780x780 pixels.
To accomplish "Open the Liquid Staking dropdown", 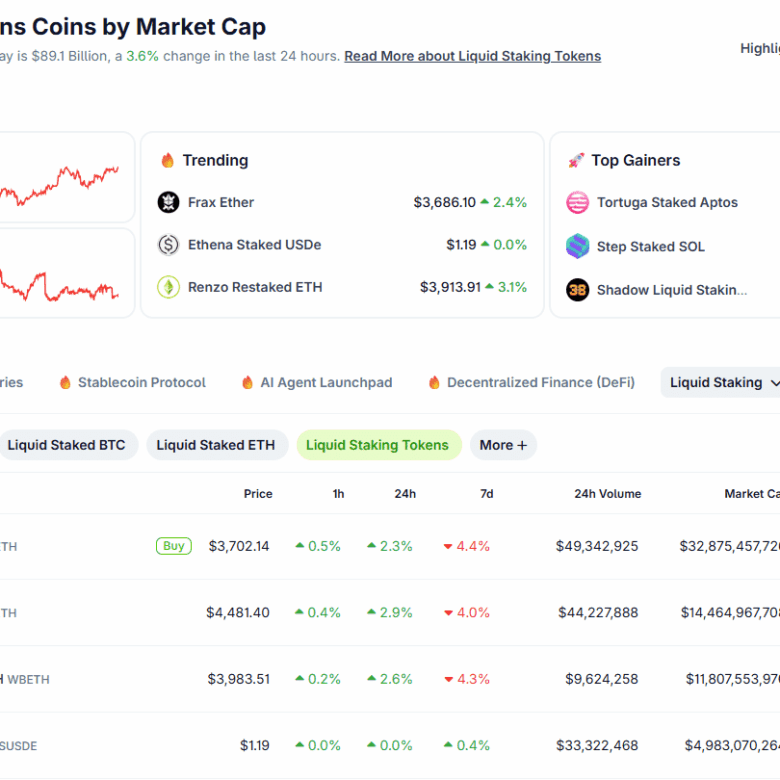I will tap(720, 383).
